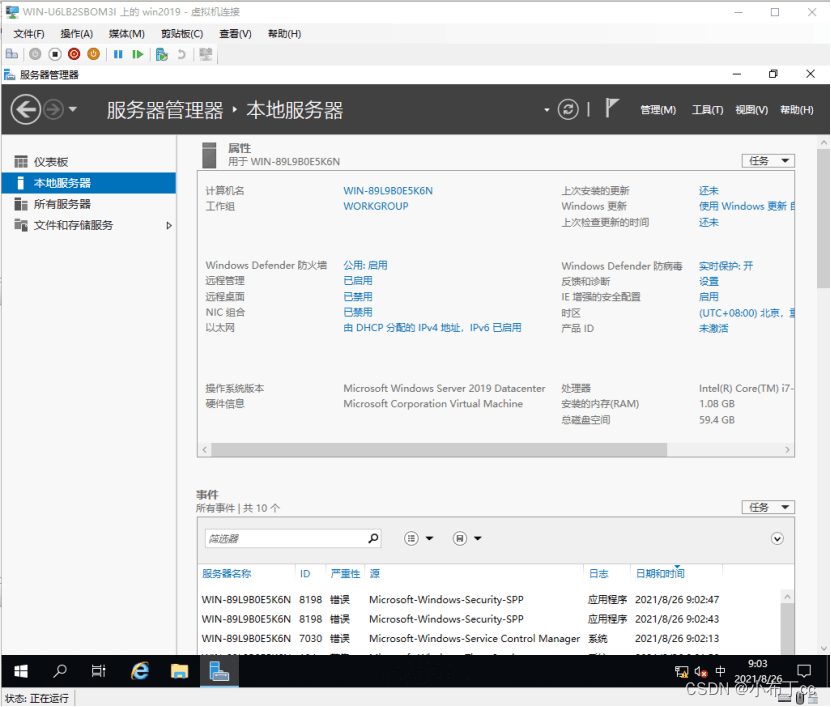The width and height of the screenshot is (831, 707).
Task: Open the dropdown arrow left of Refresh
Action: 546,110
